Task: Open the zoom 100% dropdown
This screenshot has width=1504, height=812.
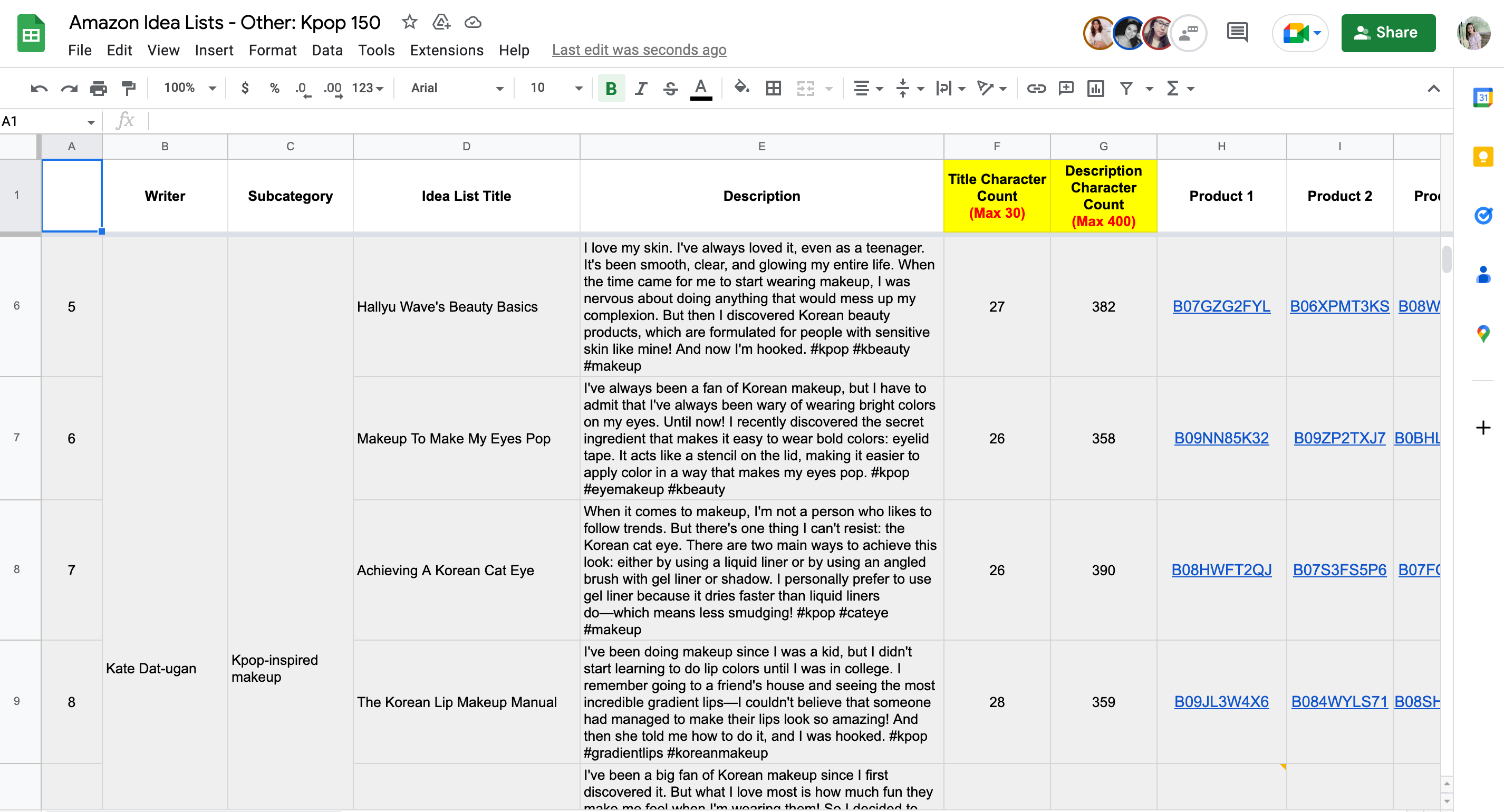Action: click(x=190, y=88)
